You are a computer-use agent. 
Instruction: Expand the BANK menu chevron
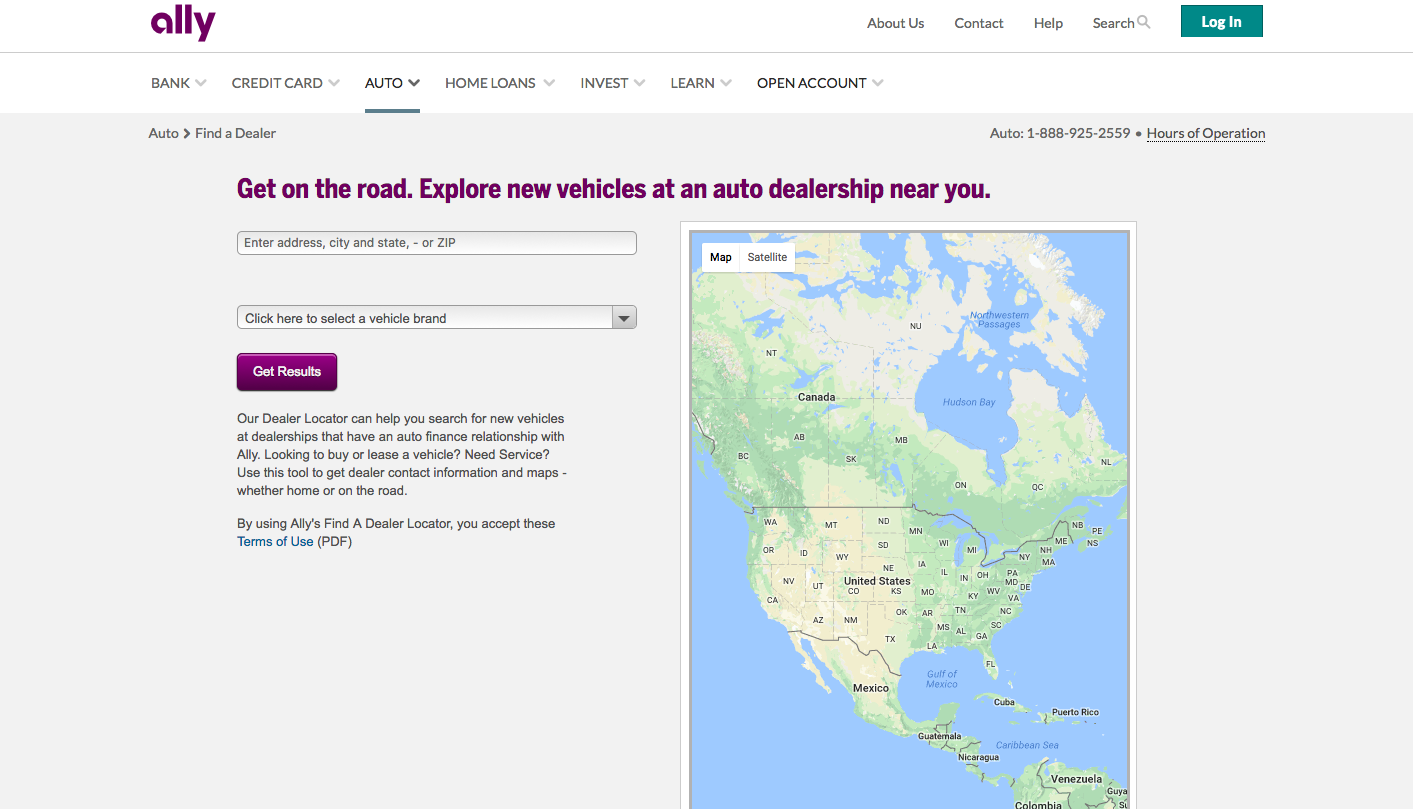point(201,83)
